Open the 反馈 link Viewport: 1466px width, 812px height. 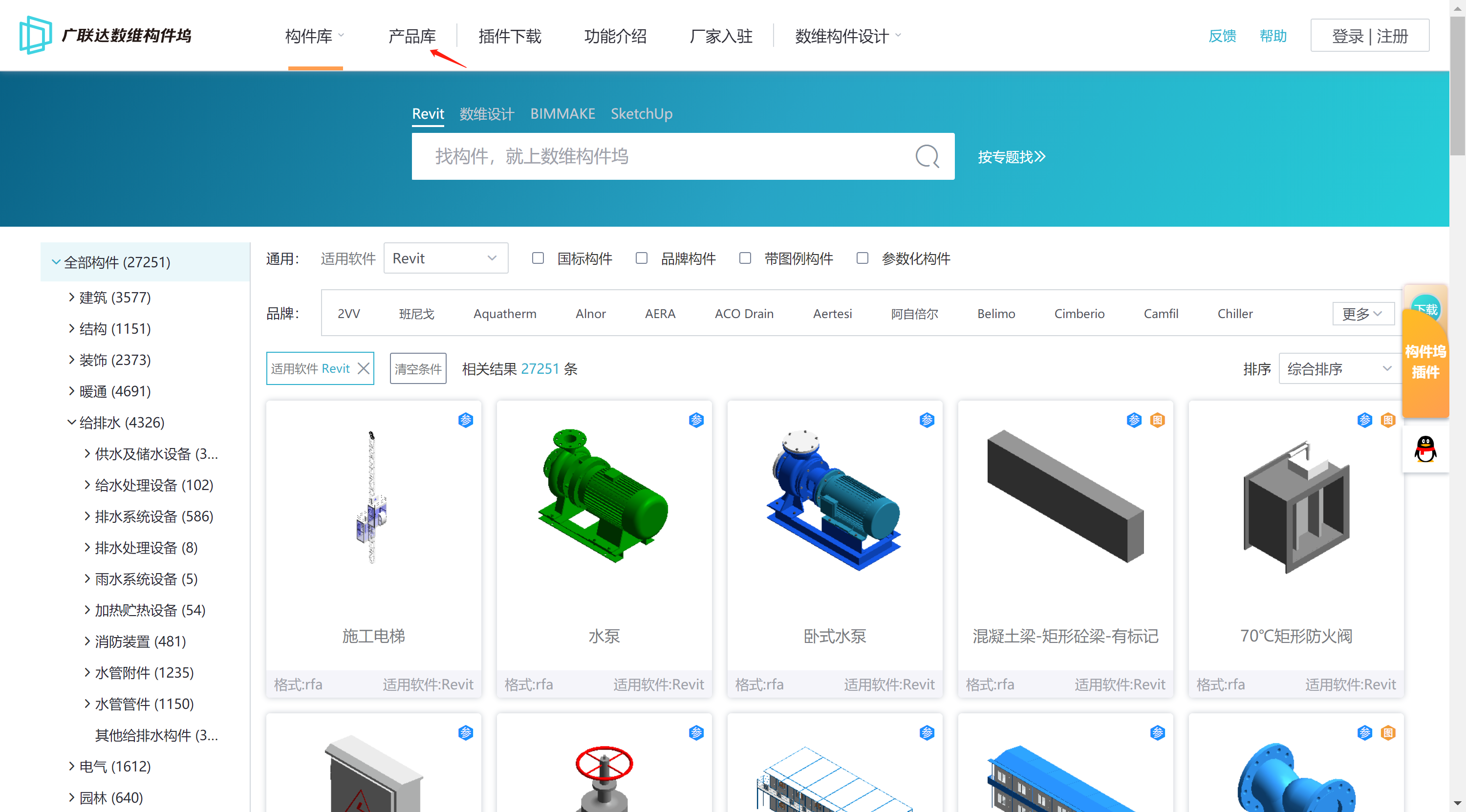point(1222,36)
